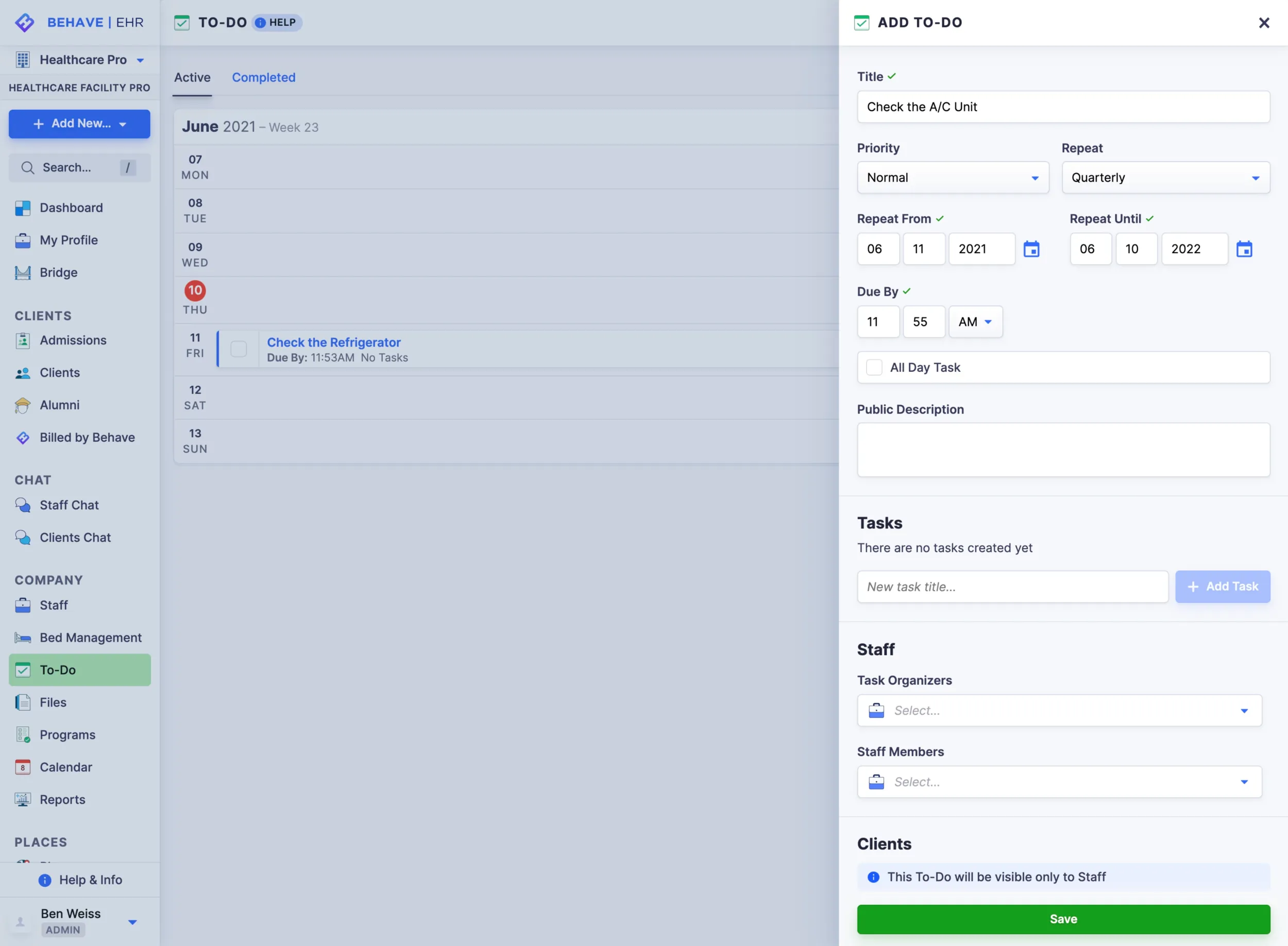This screenshot has height=946, width=1288.
Task: Change the Quarterly repeat option
Action: coord(1165,178)
